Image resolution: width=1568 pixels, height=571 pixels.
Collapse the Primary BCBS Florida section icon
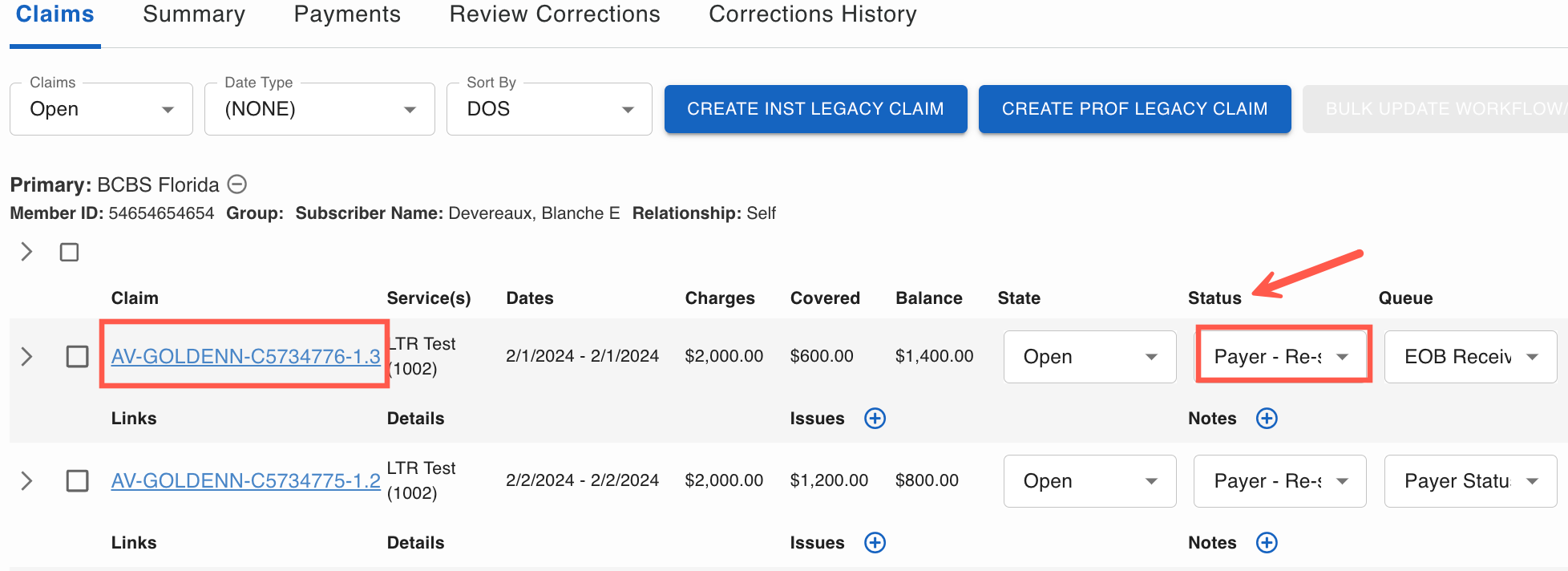coord(236,184)
